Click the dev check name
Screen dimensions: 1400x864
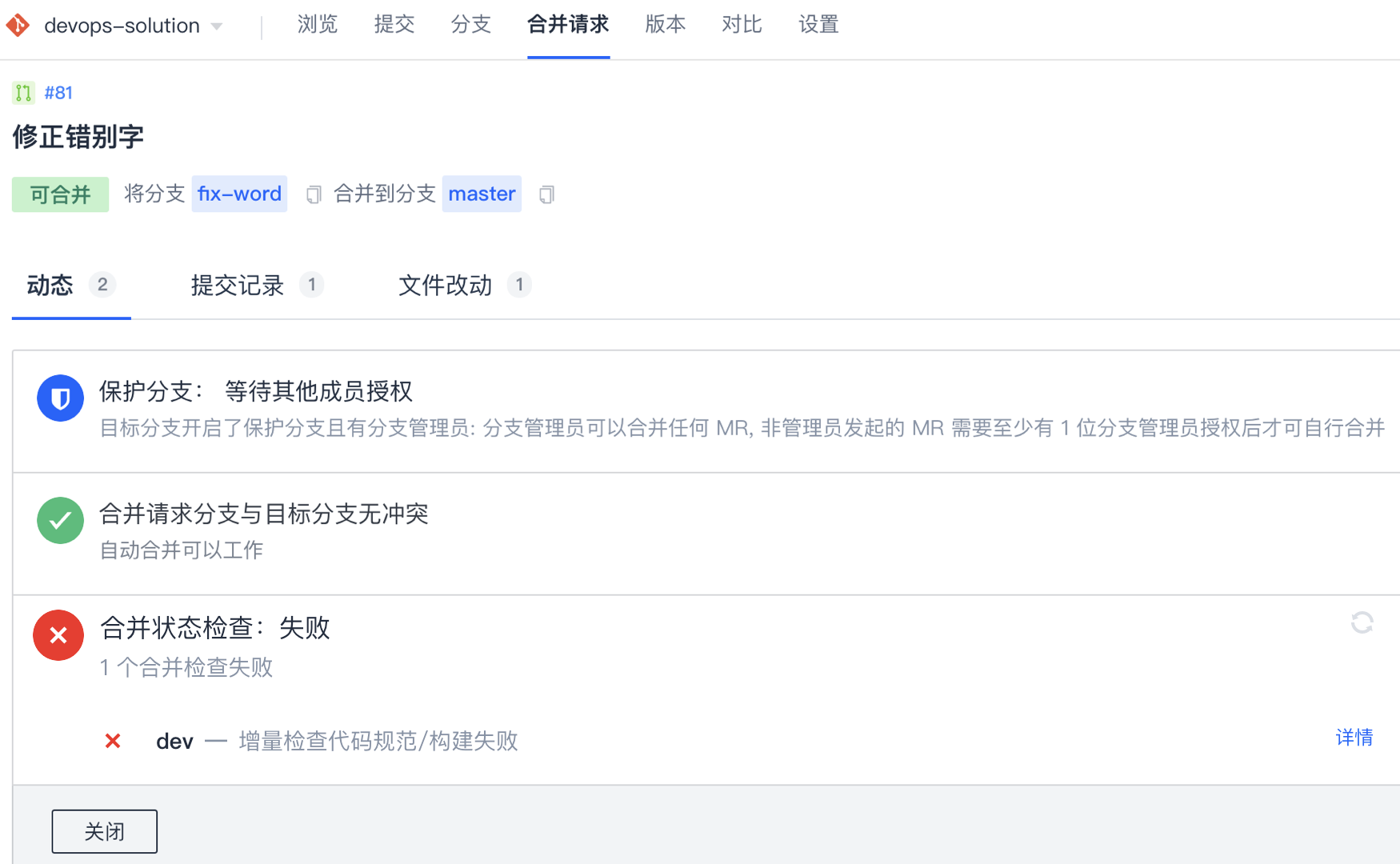[174, 742]
